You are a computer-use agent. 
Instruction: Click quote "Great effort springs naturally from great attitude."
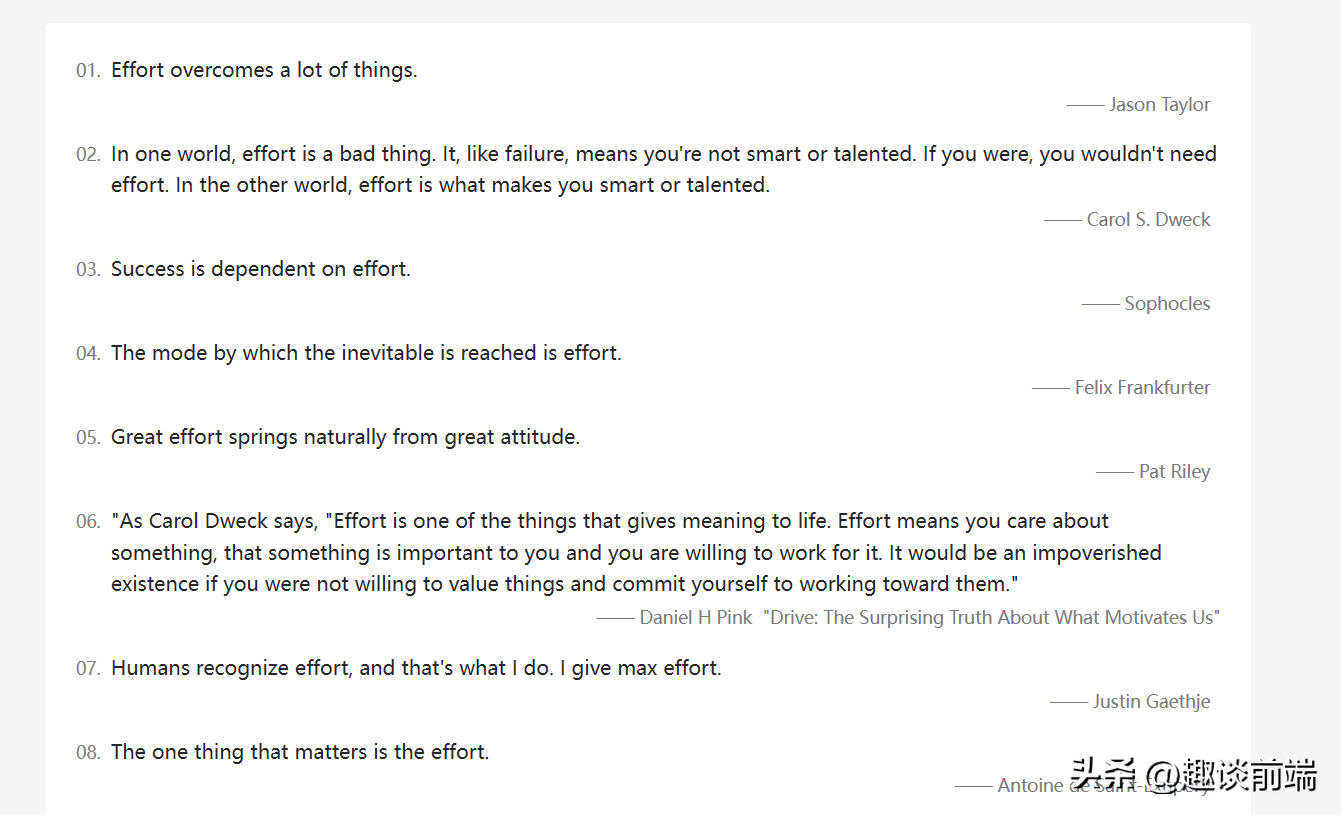(x=345, y=437)
